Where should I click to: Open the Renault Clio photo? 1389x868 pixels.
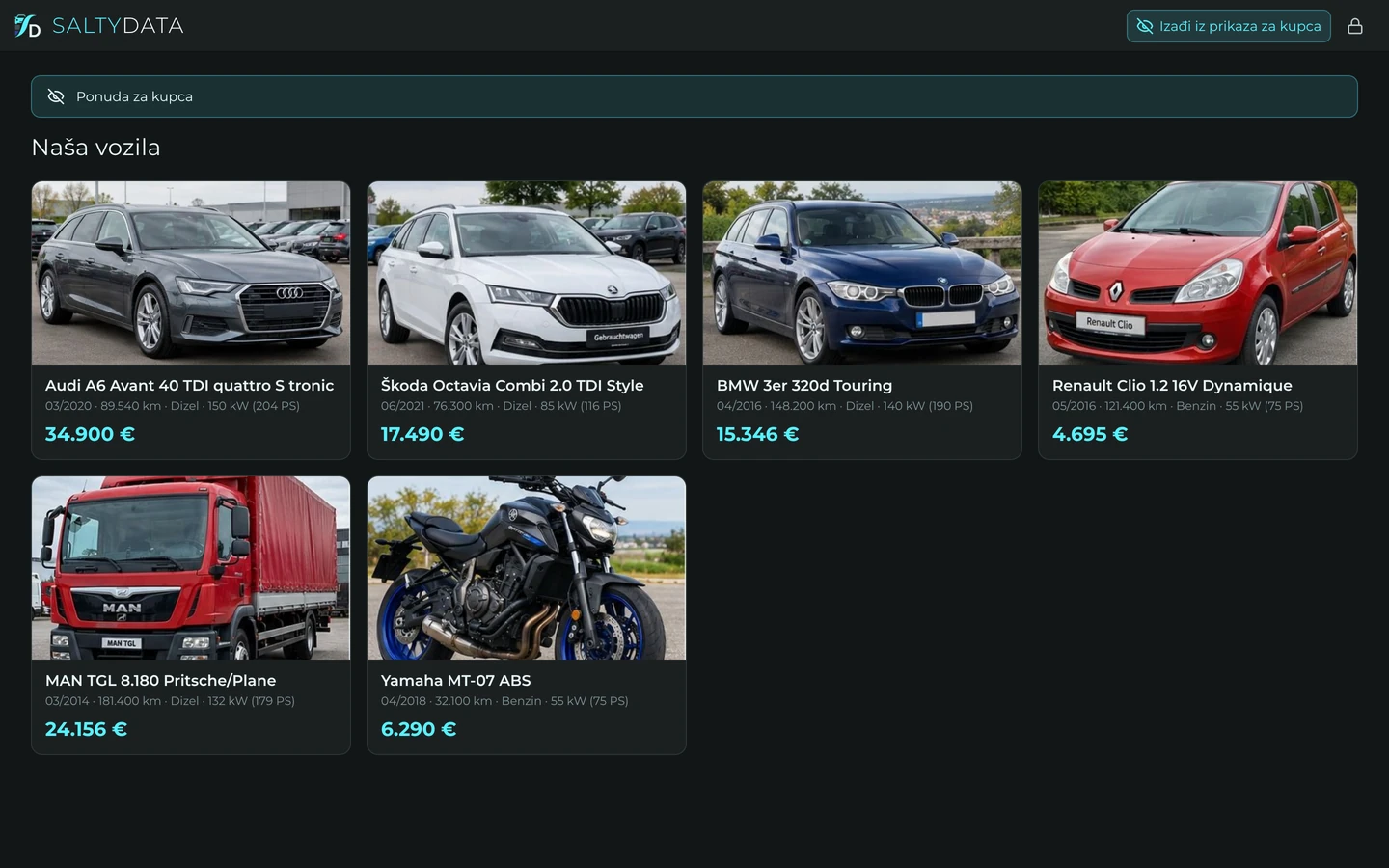click(1198, 273)
